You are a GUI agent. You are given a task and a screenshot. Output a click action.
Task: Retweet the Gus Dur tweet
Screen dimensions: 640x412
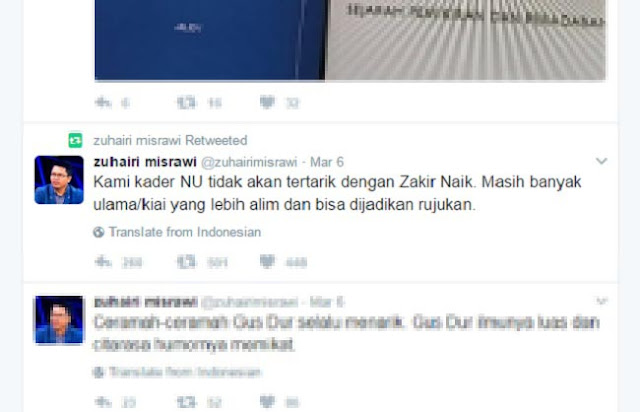(186, 402)
